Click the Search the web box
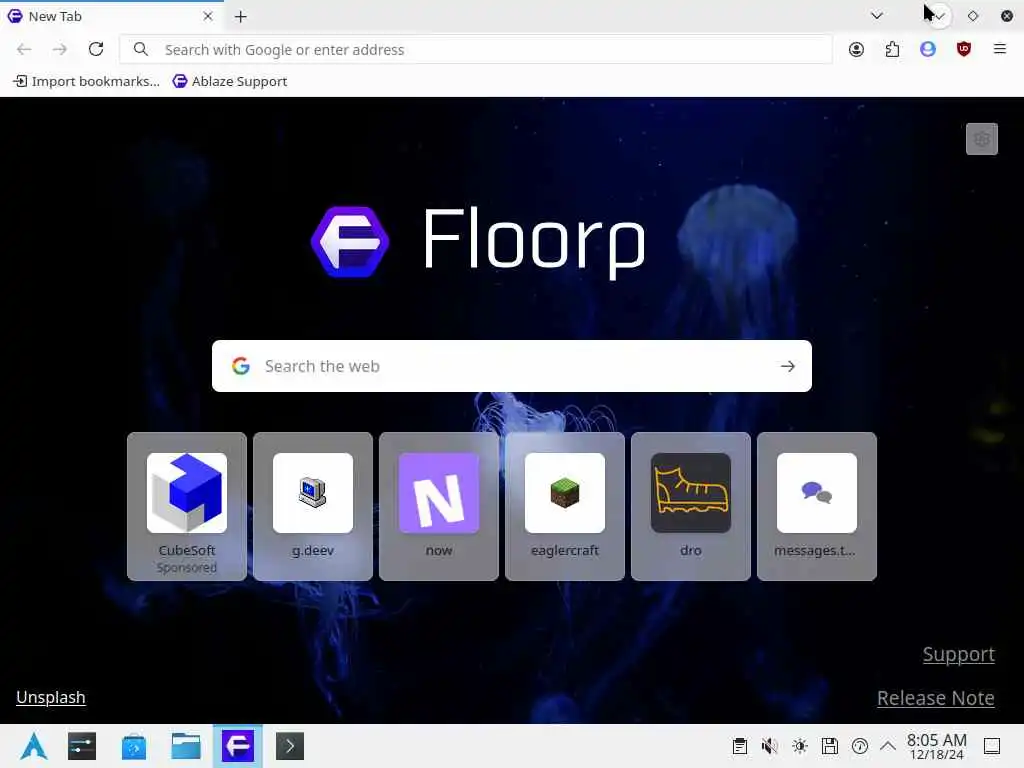This screenshot has height=768, width=1024. click(511, 366)
